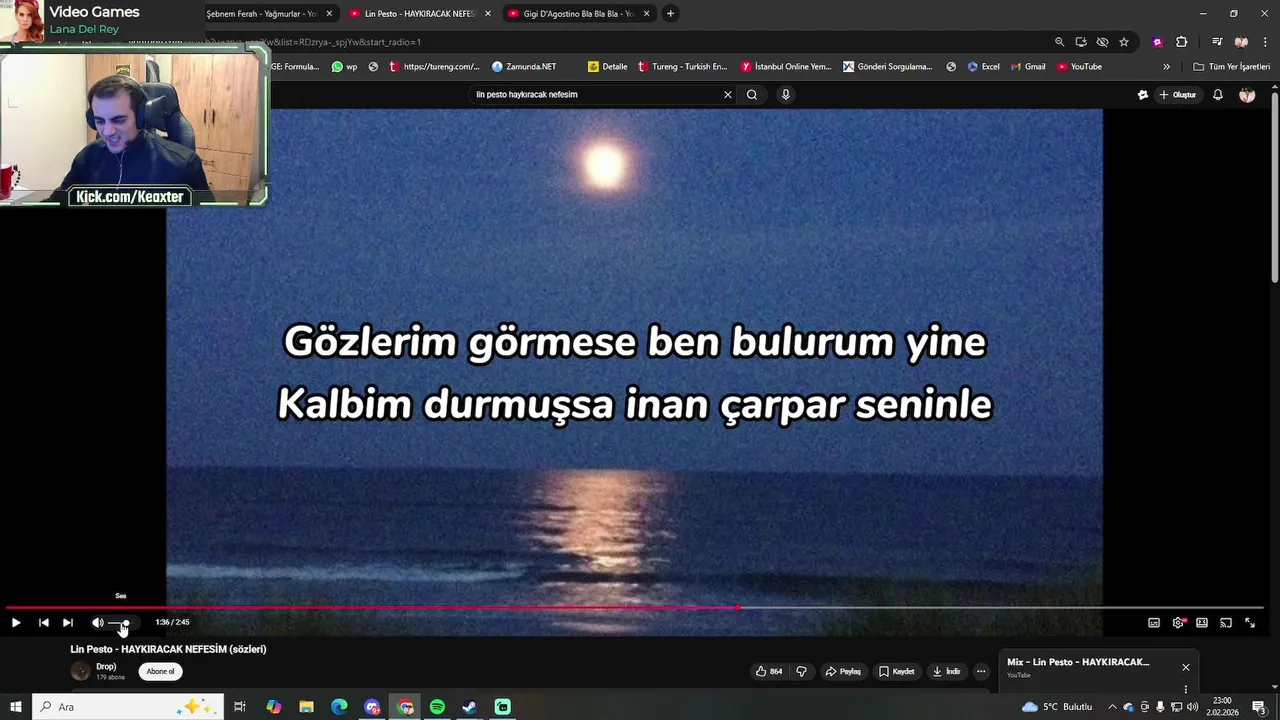This screenshot has width=1280, height=720.
Task: Clear the YouTube search query
Action: (x=728, y=94)
